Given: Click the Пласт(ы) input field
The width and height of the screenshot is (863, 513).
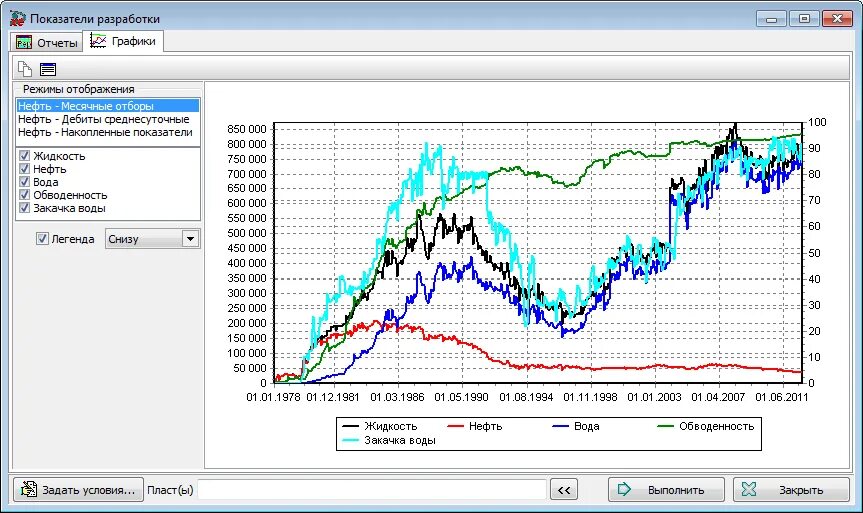Looking at the screenshot, I should pos(372,489).
